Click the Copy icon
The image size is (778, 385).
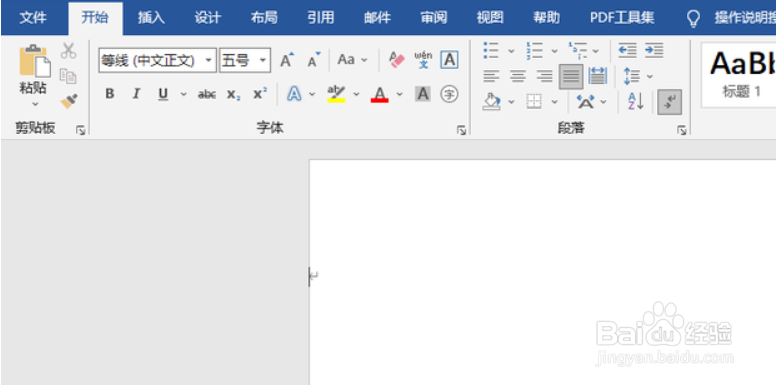pyautogui.click(x=68, y=76)
